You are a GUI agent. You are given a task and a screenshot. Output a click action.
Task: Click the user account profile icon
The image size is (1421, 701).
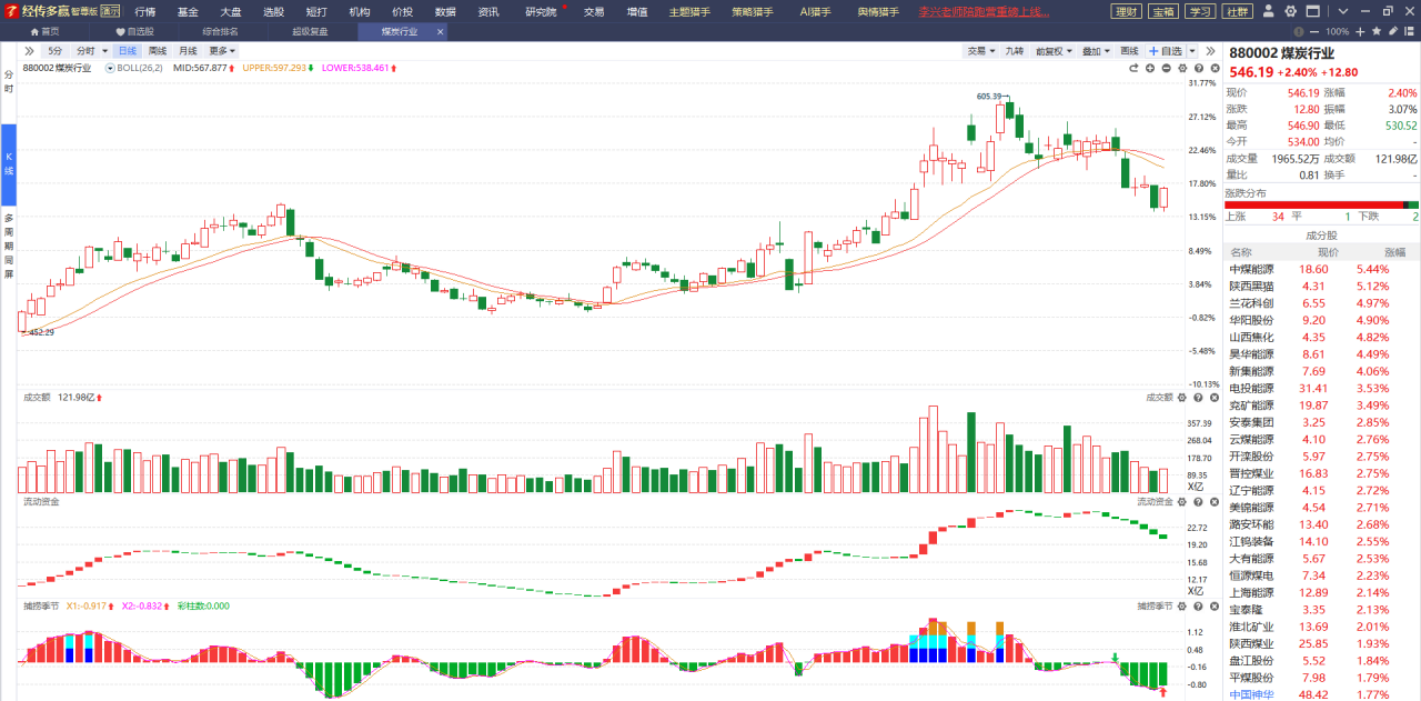[x=1268, y=12]
